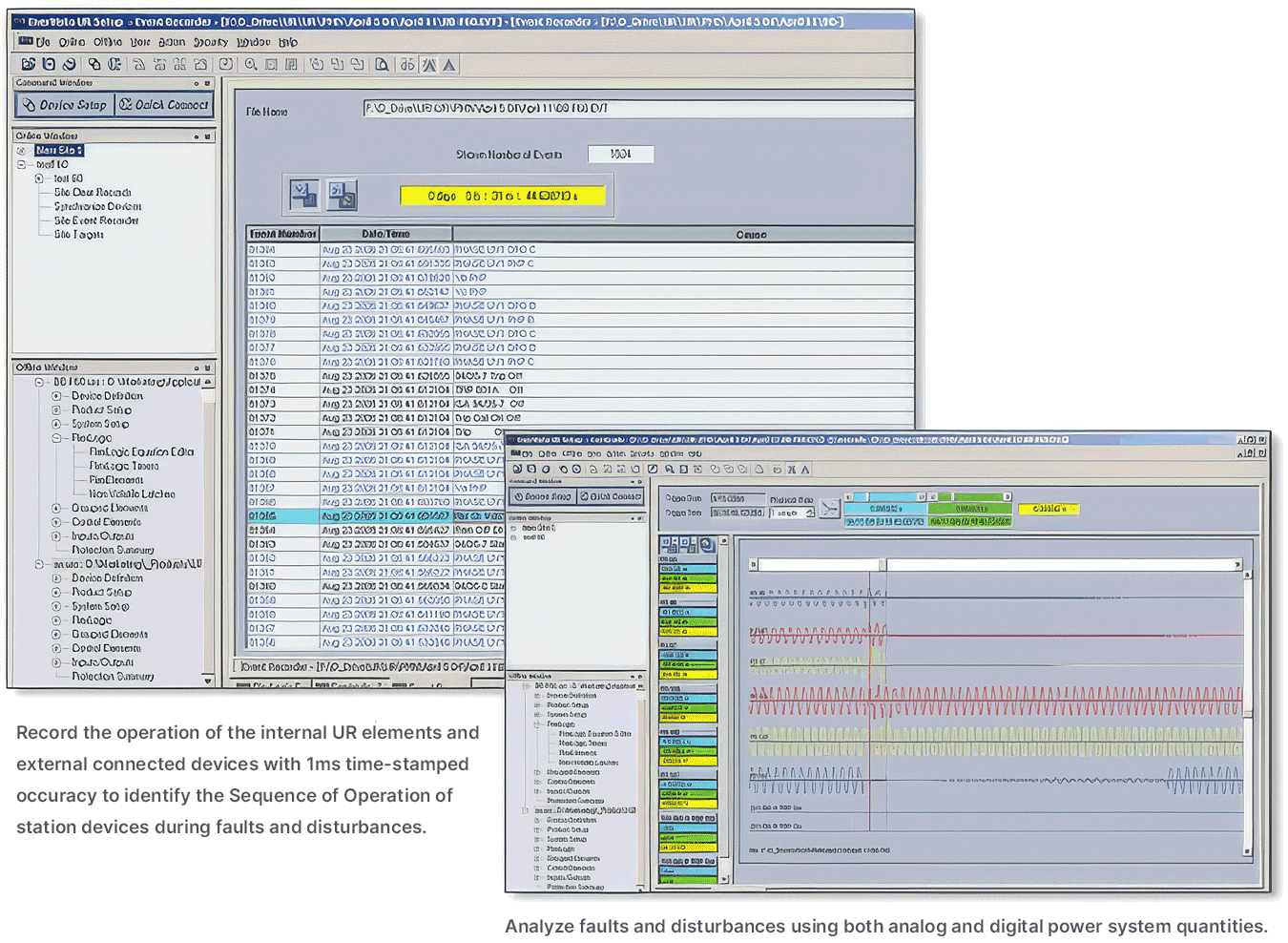Click the File Name path field
The image size is (1288, 943).
click(638, 109)
